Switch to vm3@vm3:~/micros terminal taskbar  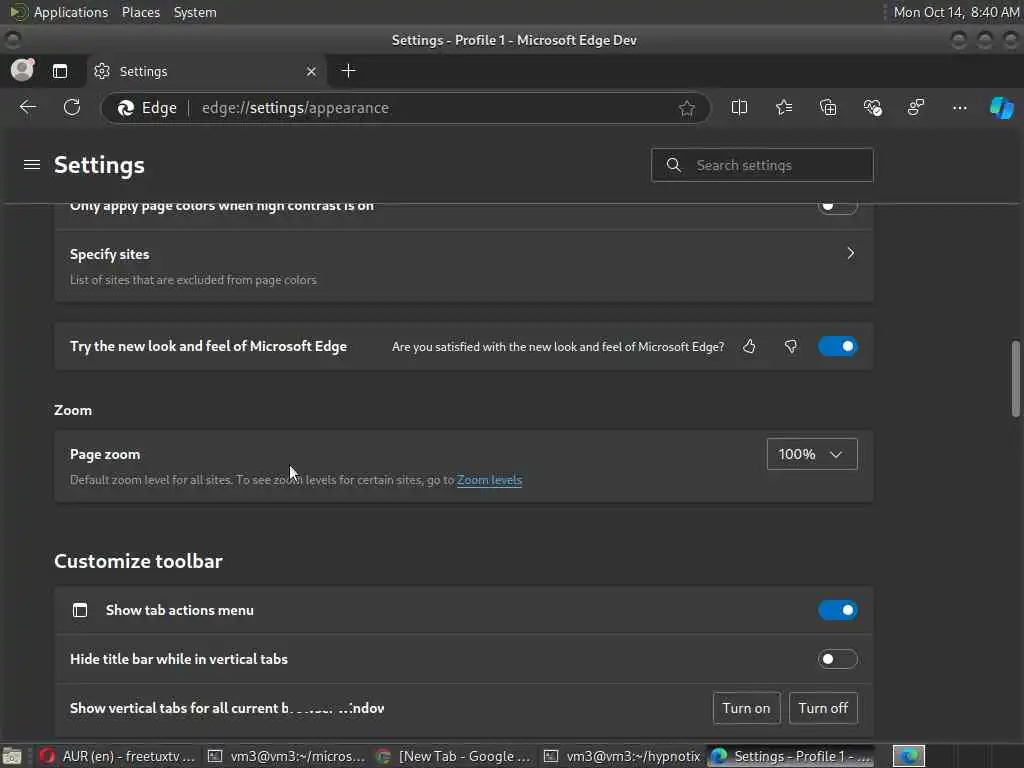tap(286, 756)
